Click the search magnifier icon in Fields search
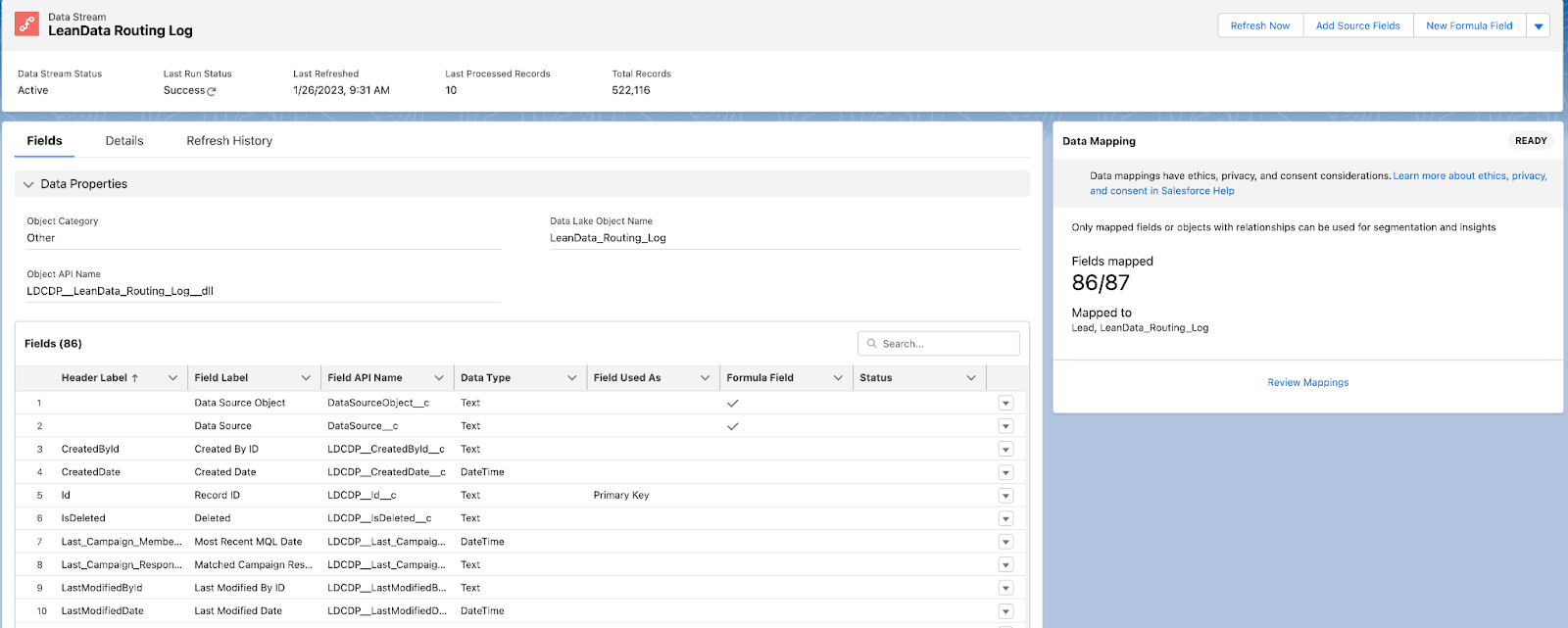The width and height of the screenshot is (1568, 628). point(872,344)
